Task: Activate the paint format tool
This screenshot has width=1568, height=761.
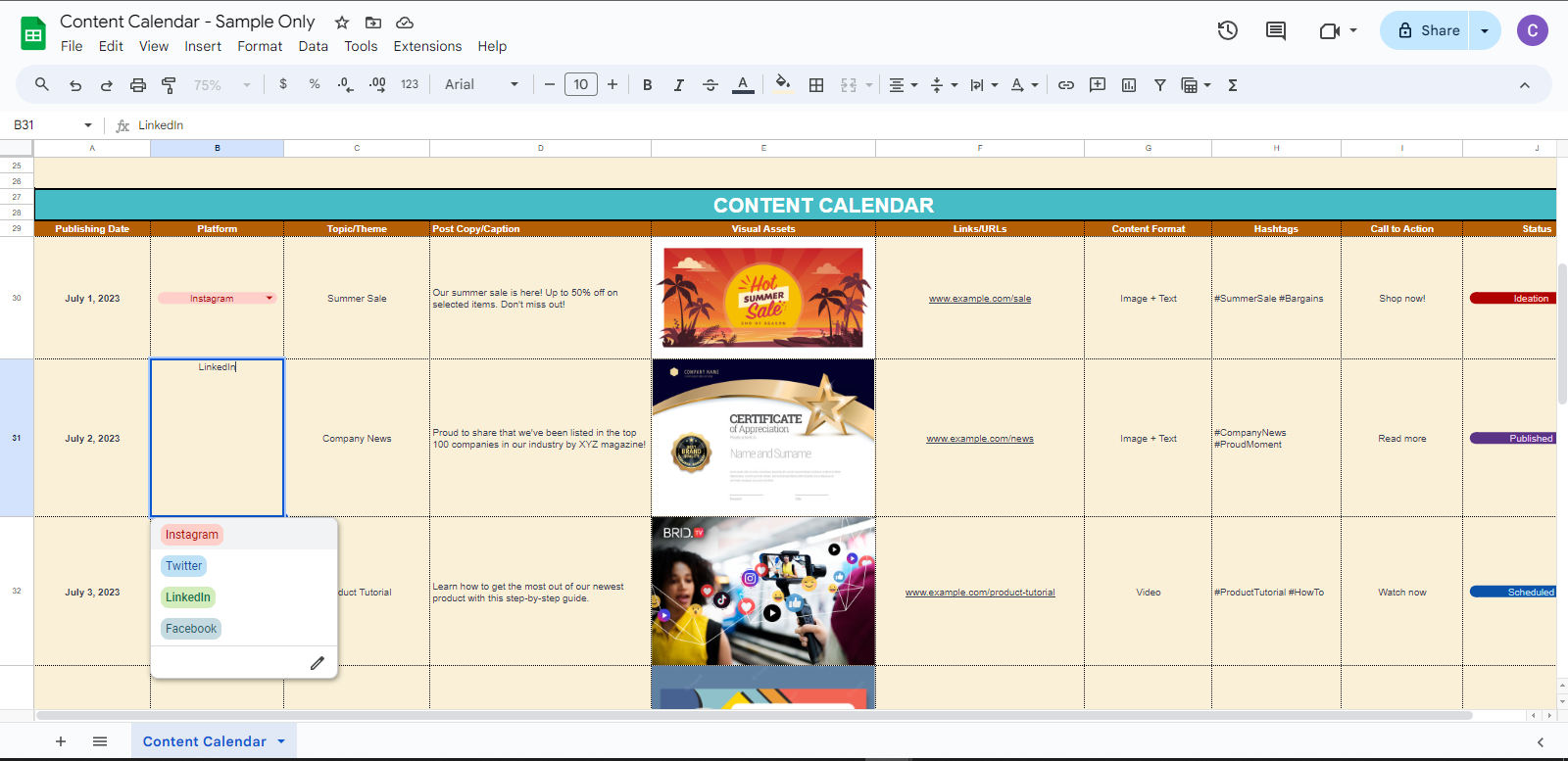Action: pos(169,85)
